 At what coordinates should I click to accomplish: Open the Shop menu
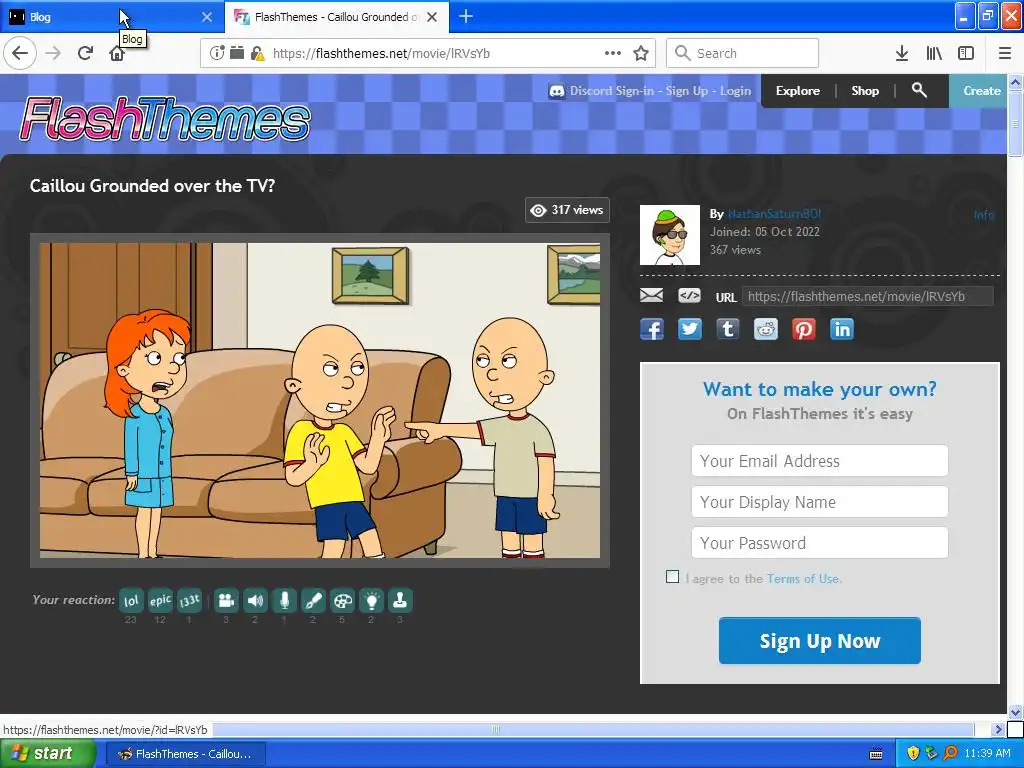[865, 91]
